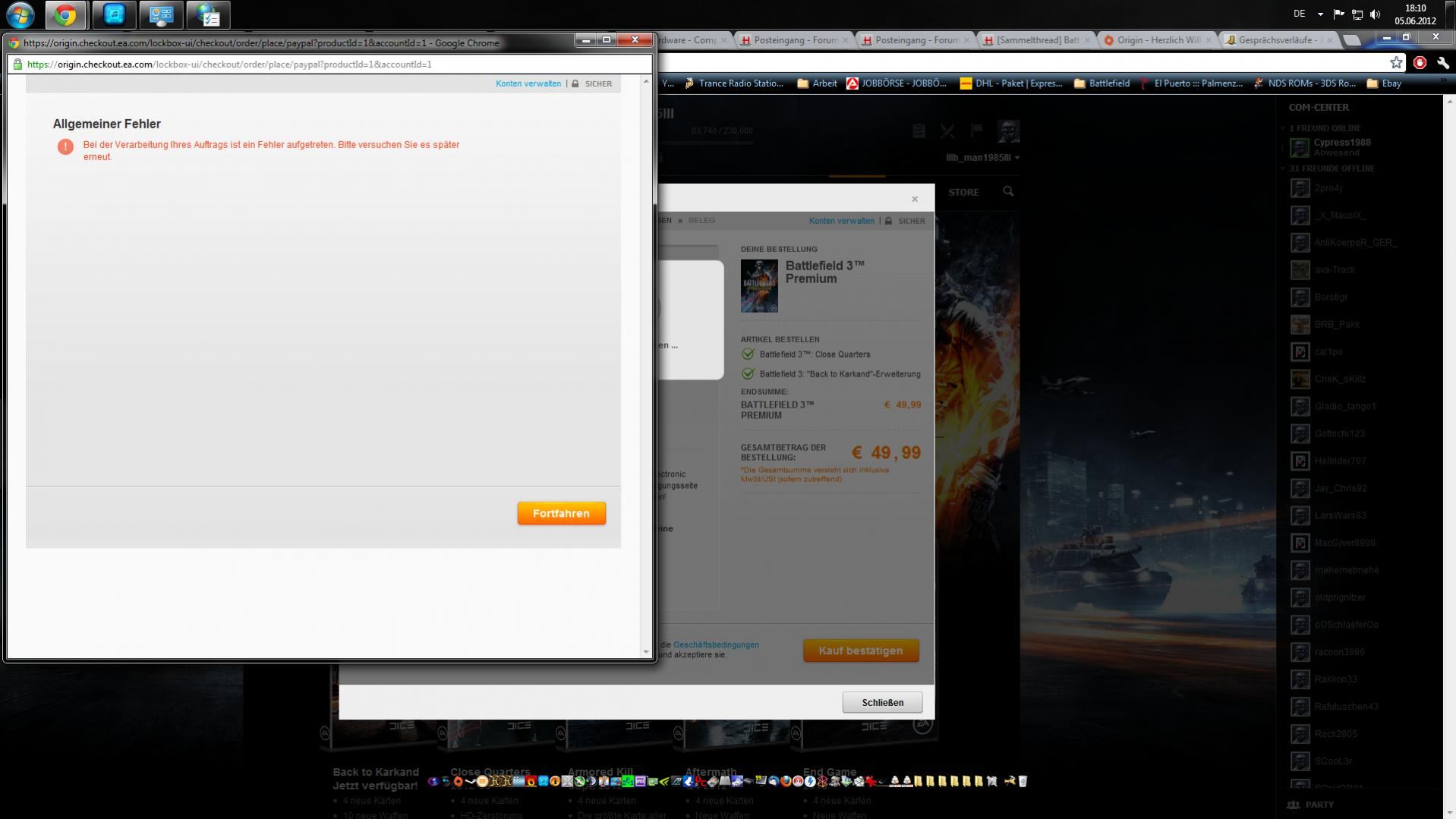Image resolution: width=1456 pixels, height=819 pixels.
Task: Open the globe-with-checklist taskbar application
Action: click(x=208, y=14)
